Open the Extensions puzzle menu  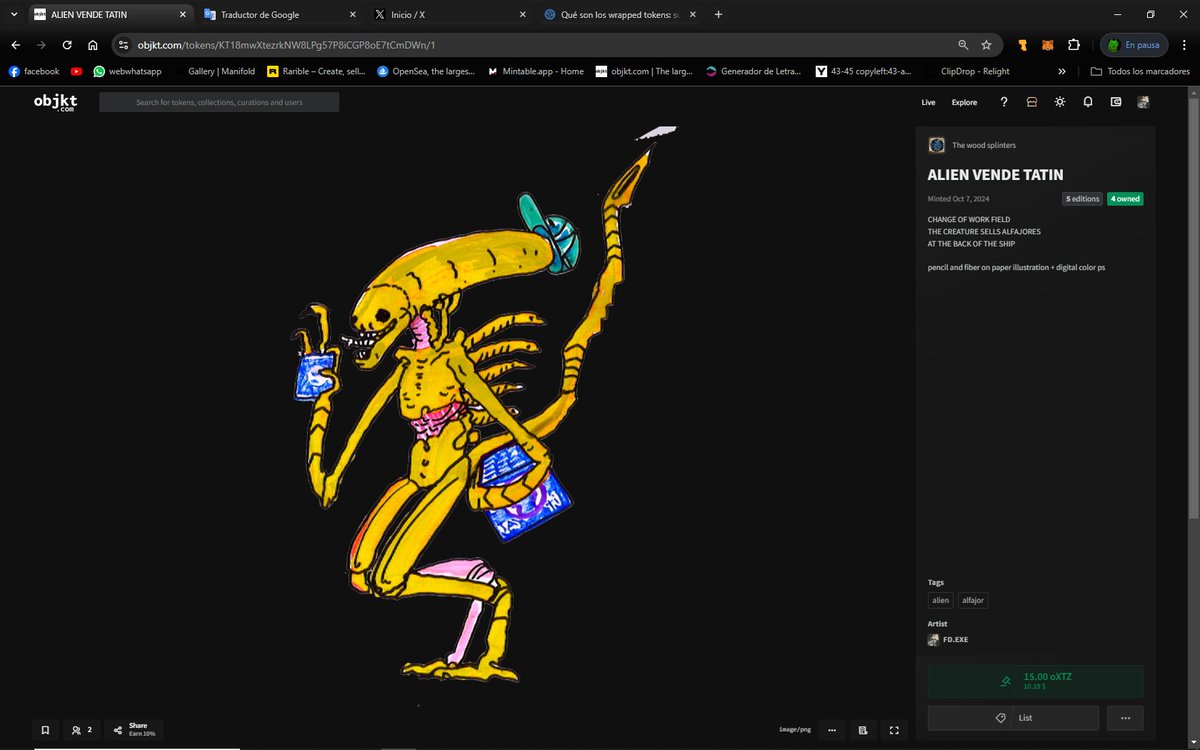[1074, 45]
